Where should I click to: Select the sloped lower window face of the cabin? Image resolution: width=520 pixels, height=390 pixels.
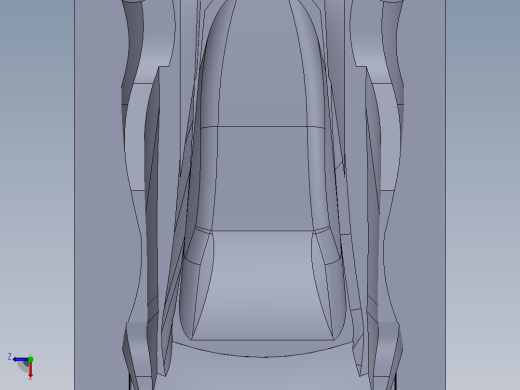[x=263, y=285]
